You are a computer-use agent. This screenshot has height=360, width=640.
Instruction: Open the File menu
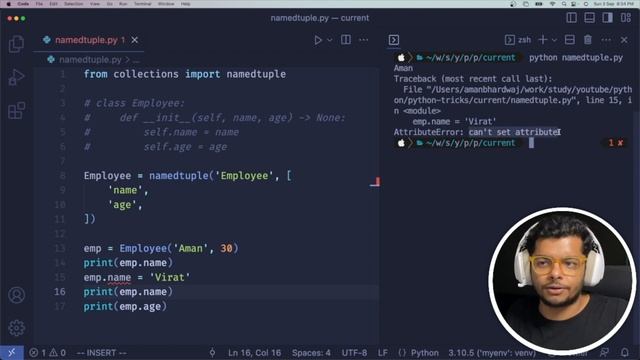(x=39, y=4)
